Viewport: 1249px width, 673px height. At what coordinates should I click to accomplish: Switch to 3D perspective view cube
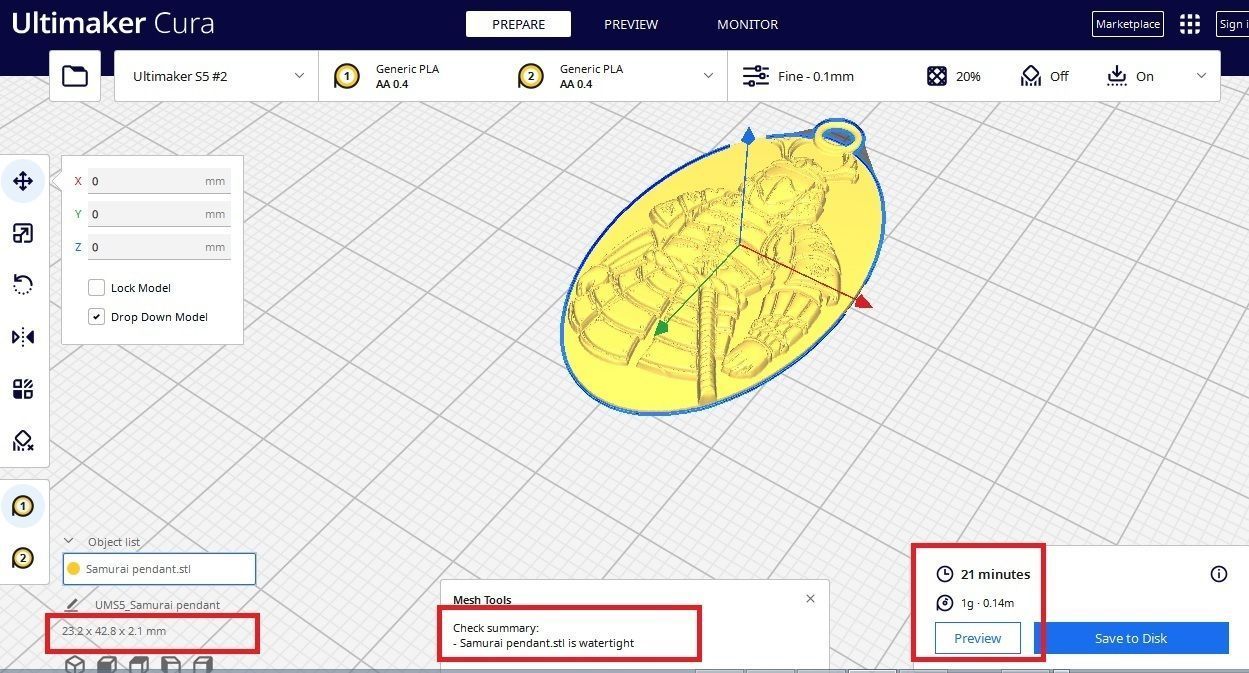[75, 664]
